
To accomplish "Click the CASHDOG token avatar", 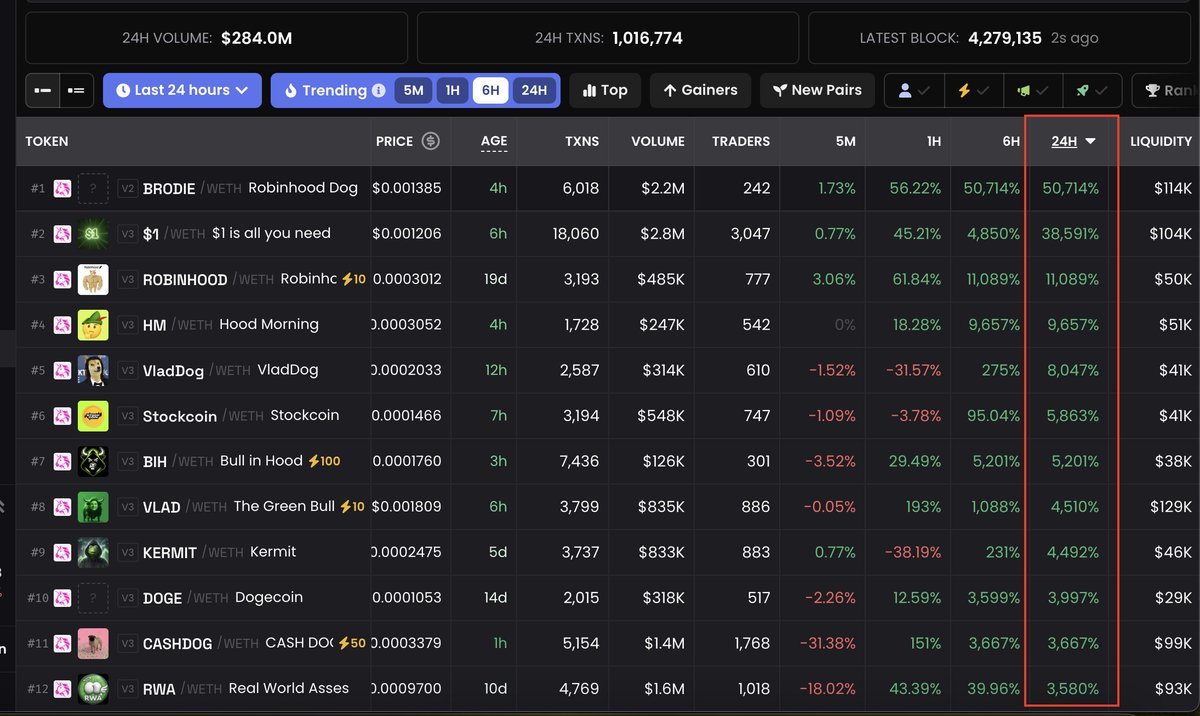I will (x=93, y=643).
